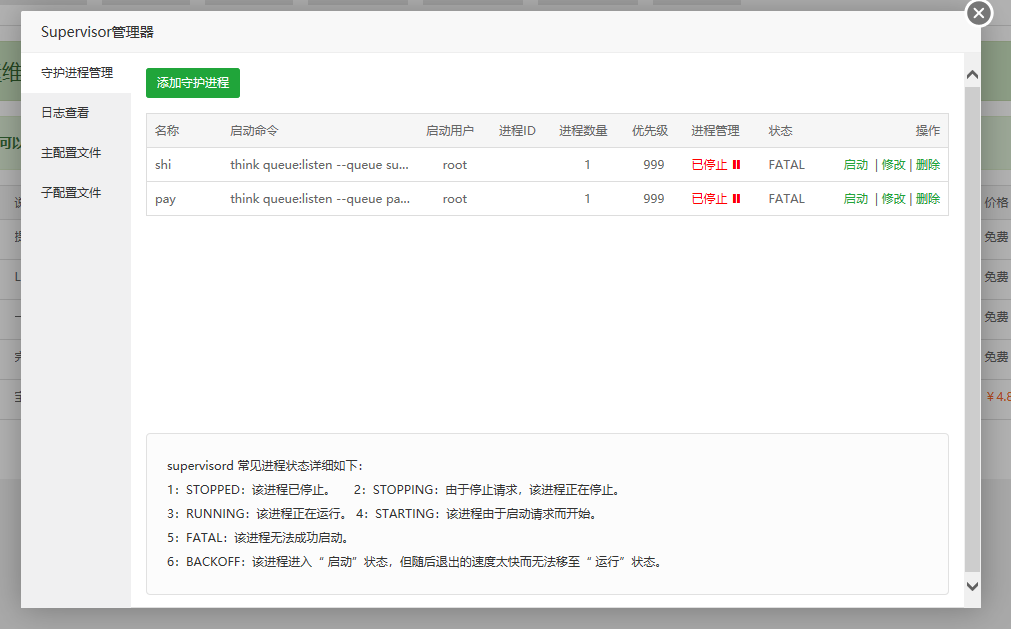Screen dimensions: 1011x629
Task: Click the STOPPED status description text
Action: pyautogui.click(x=250, y=490)
